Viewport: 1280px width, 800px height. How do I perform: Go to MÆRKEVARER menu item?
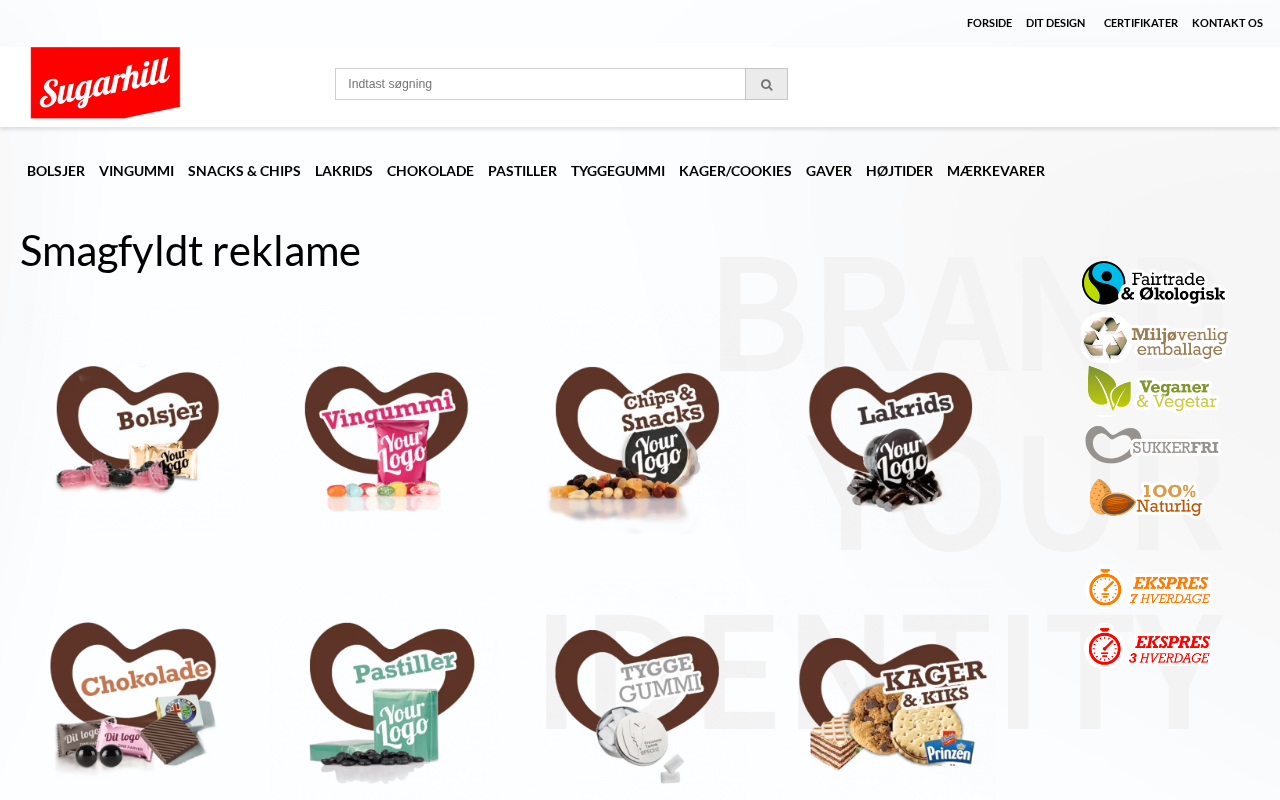[x=996, y=171]
